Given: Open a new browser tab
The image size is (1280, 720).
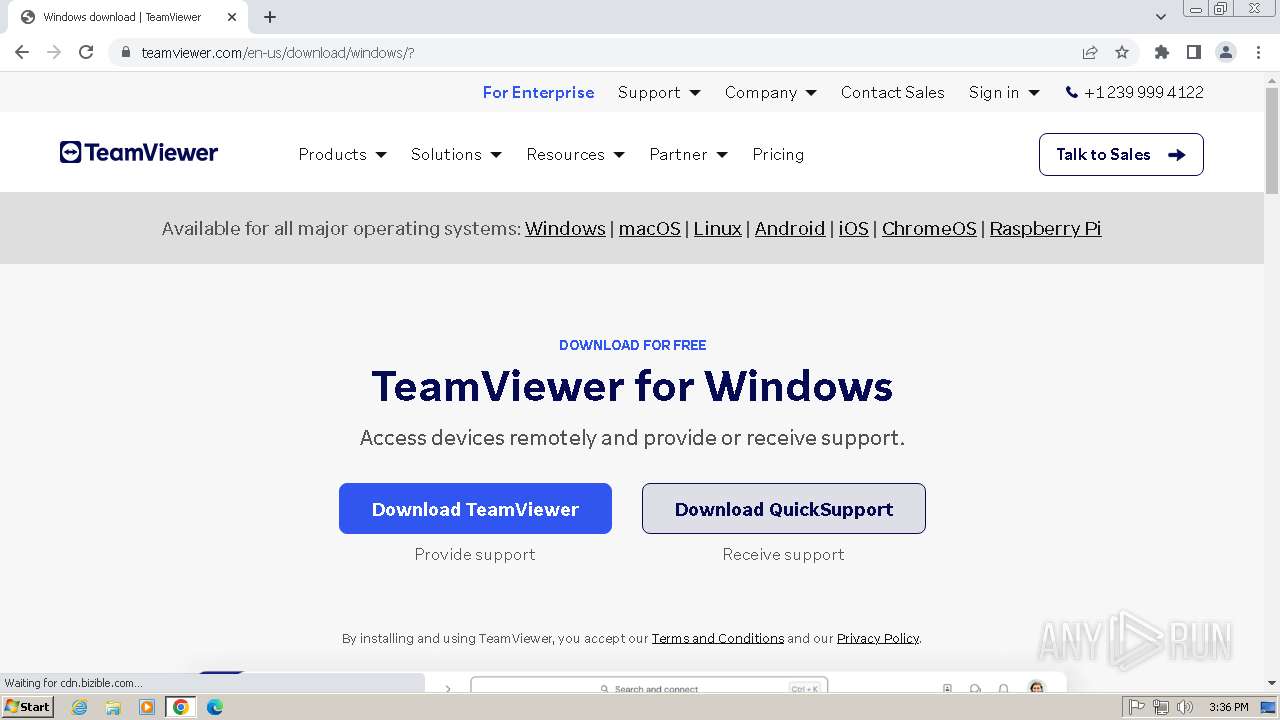Looking at the screenshot, I should tap(270, 17).
